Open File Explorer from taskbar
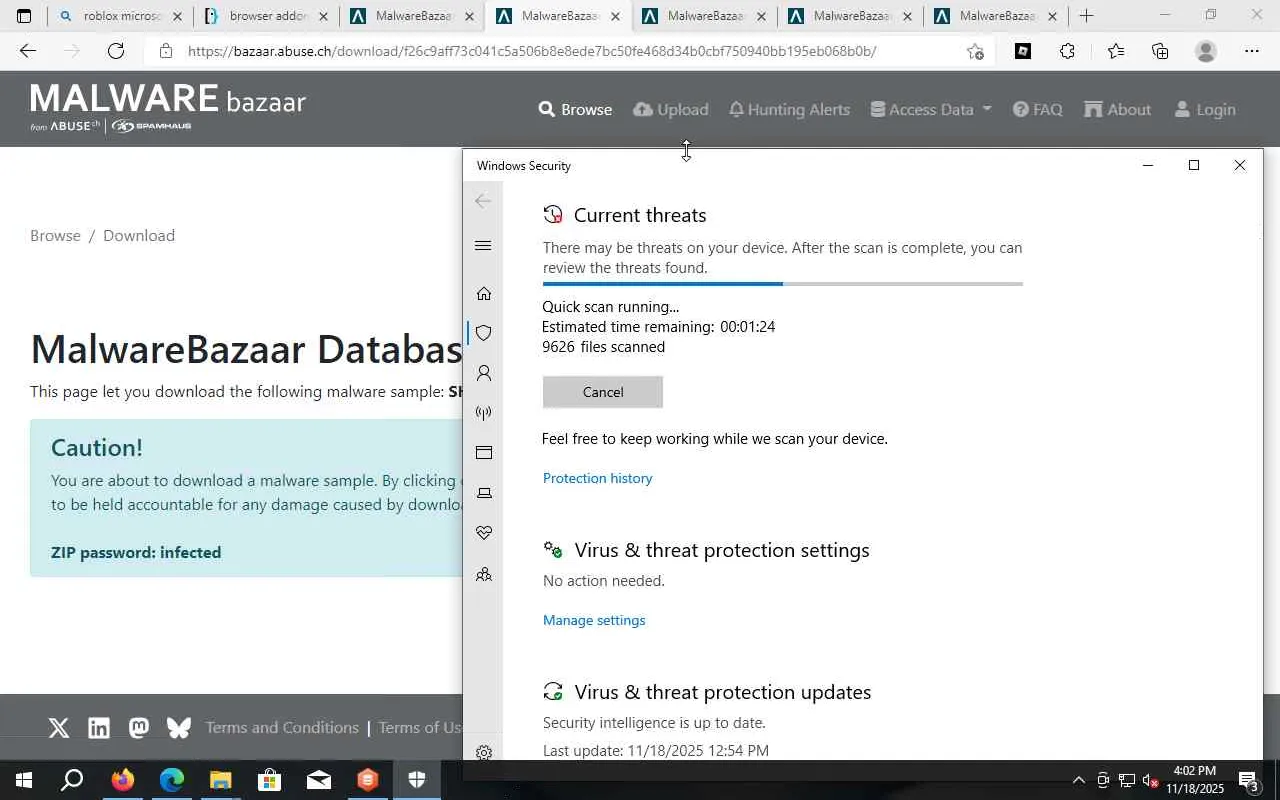1280x800 pixels. tap(221, 780)
